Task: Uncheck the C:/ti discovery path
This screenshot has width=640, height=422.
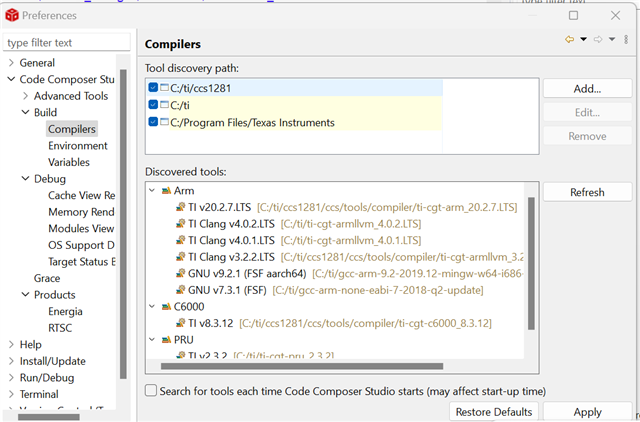Action: pos(153,105)
